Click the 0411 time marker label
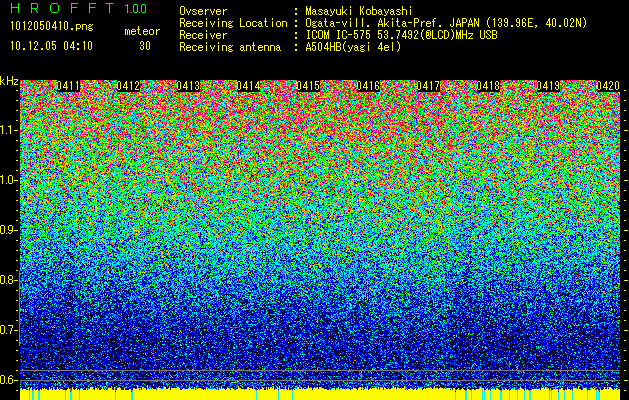This screenshot has height=400, width=629. pos(68,86)
